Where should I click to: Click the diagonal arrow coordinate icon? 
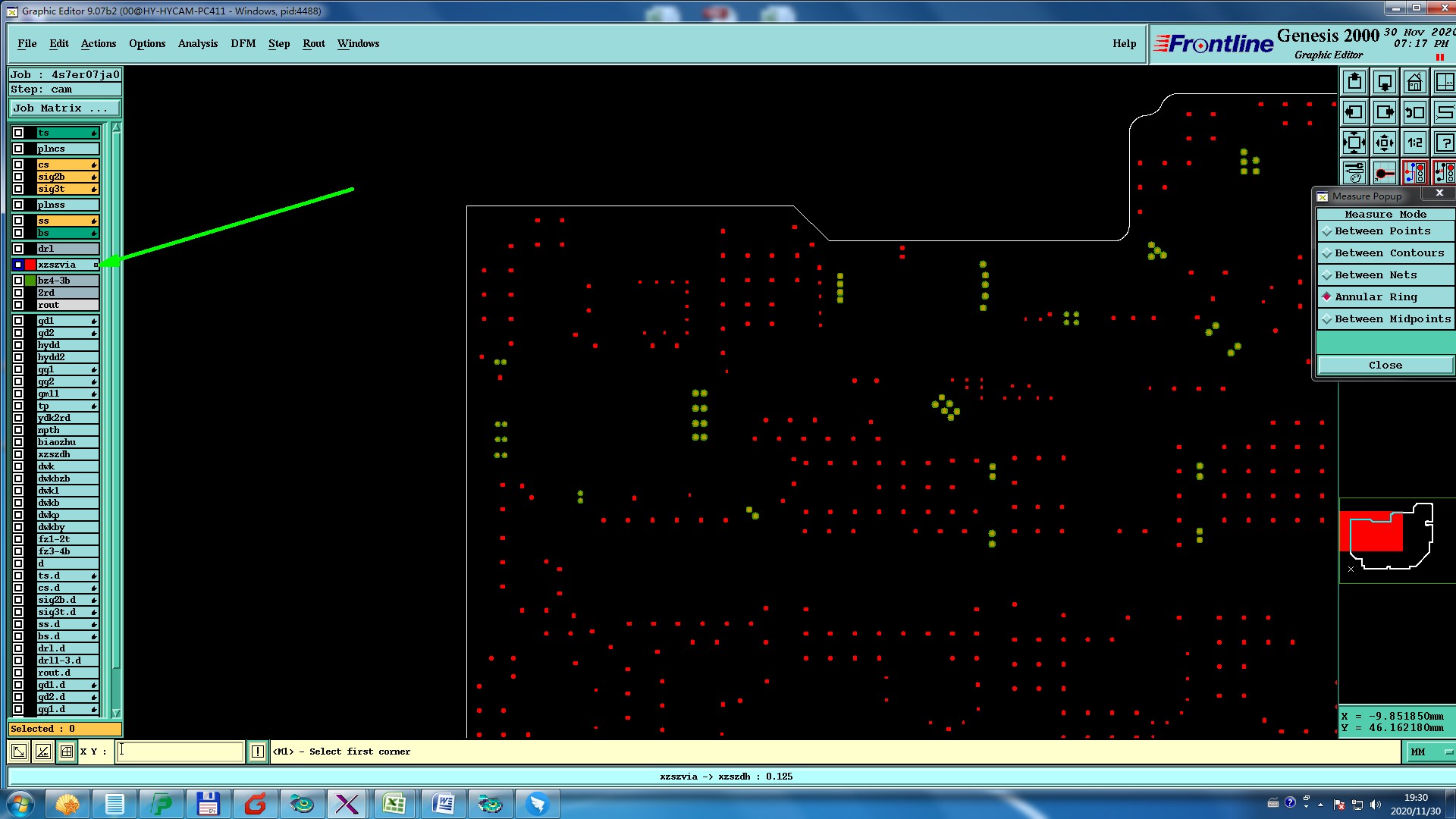pos(19,752)
